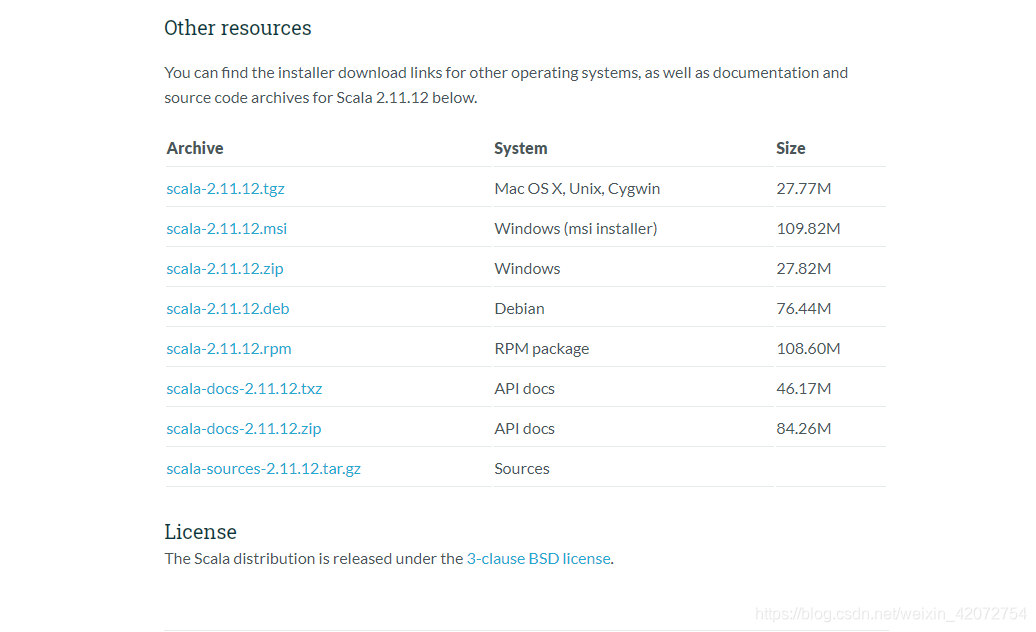Click the scala-2.11.12.zip download link
The width and height of the screenshot is (1036, 632).
click(x=225, y=269)
